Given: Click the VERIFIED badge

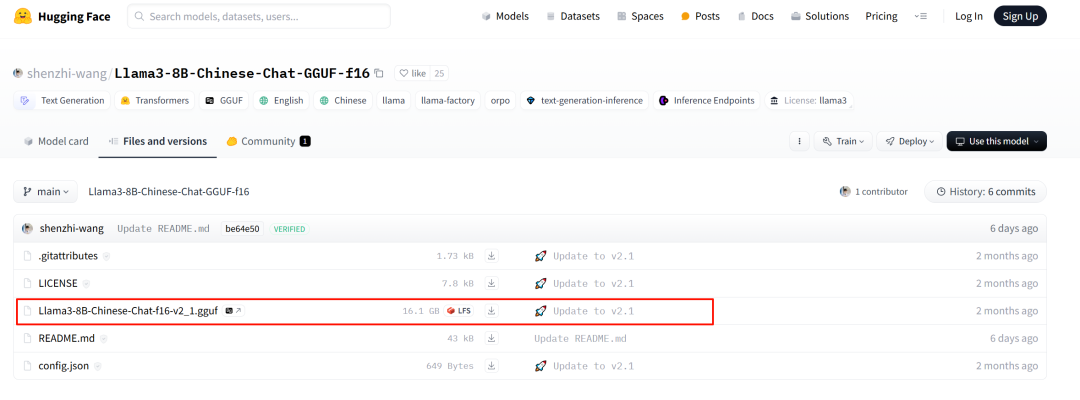Looking at the screenshot, I should pos(289,229).
